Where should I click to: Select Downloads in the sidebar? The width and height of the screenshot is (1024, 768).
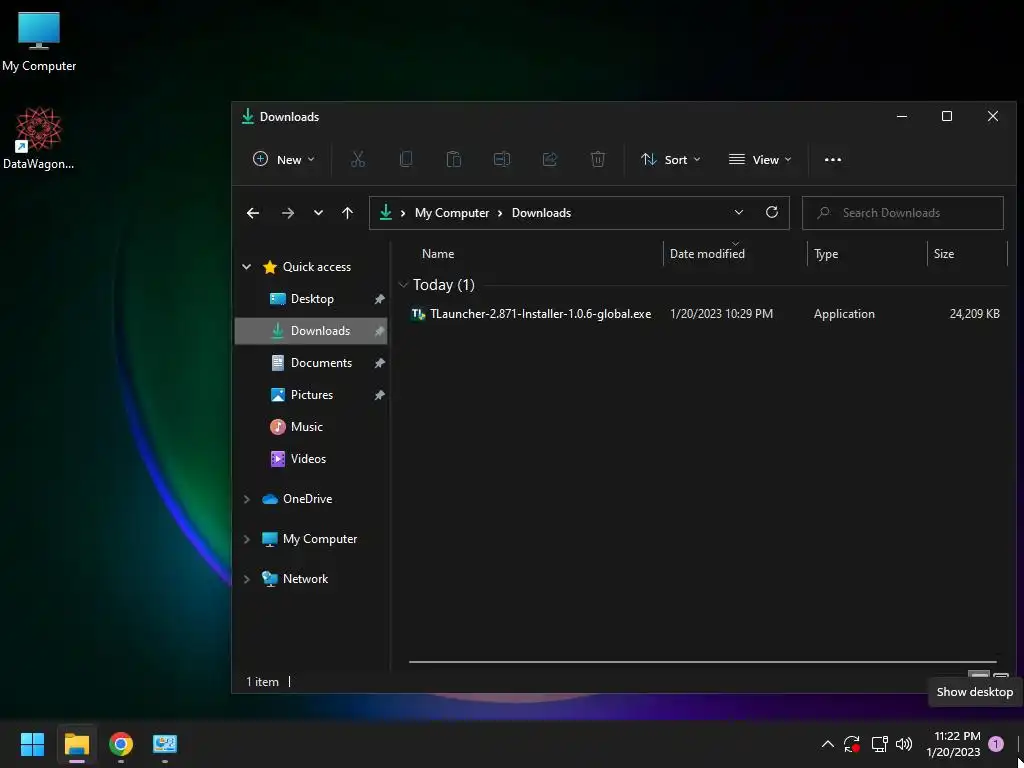311,331
